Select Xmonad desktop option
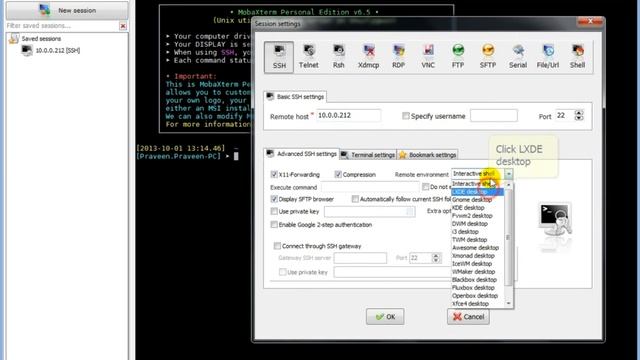Image resolution: width=640 pixels, height=360 pixels. (x=478, y=256)
